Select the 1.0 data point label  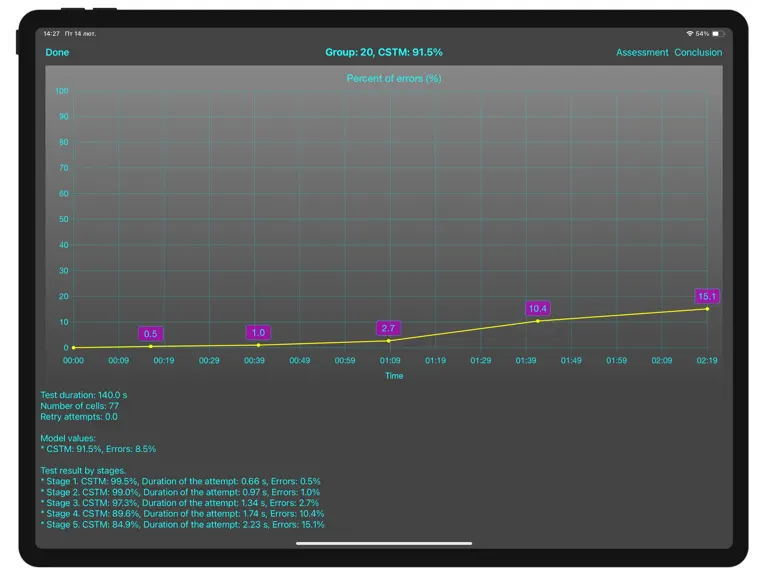(258, 333)
